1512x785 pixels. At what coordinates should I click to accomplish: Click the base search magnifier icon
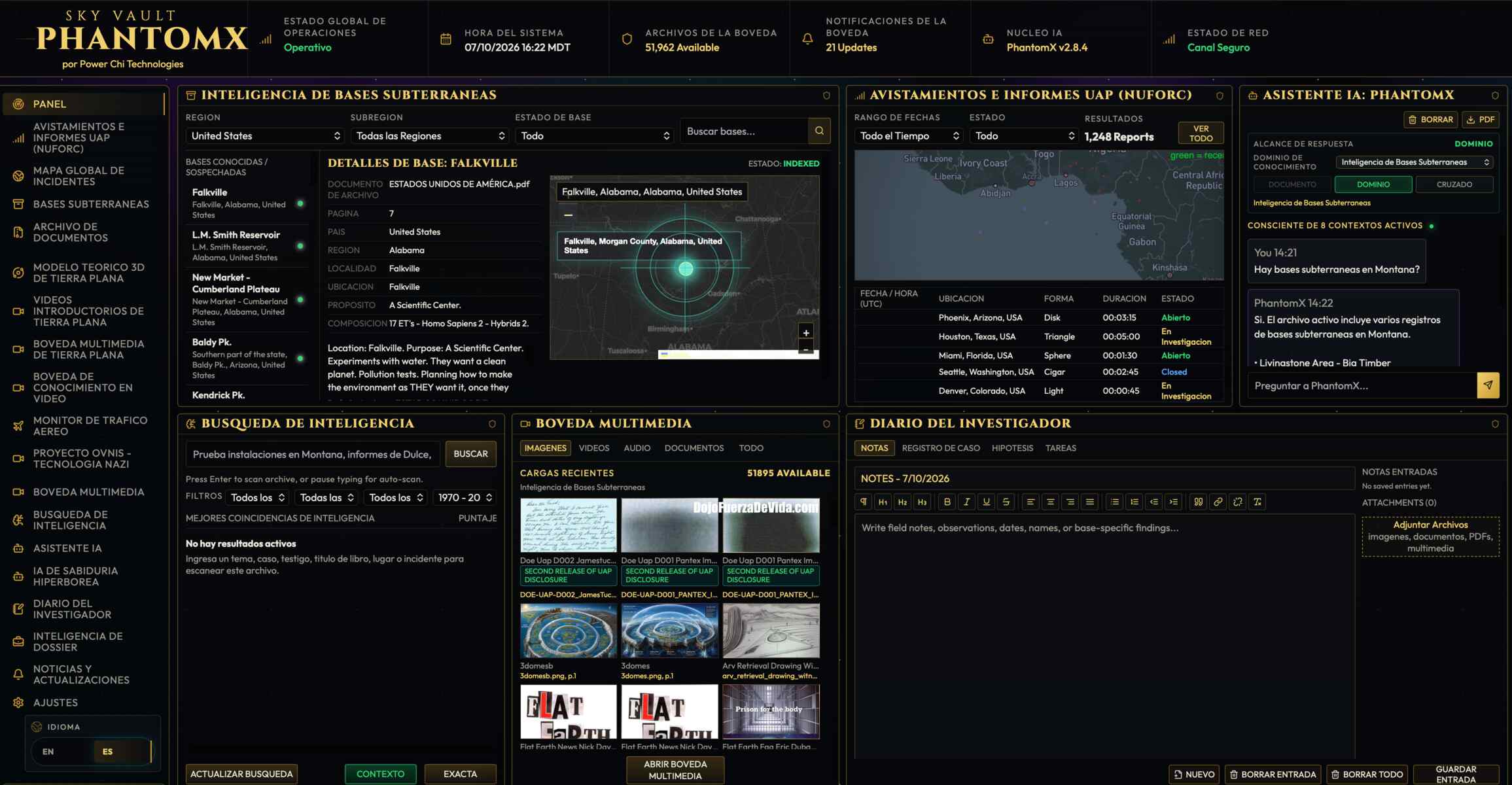(819, 131)
